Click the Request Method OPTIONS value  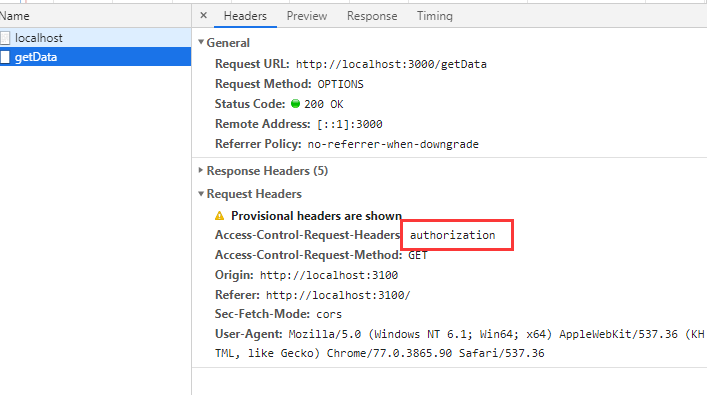click(340, 84)
